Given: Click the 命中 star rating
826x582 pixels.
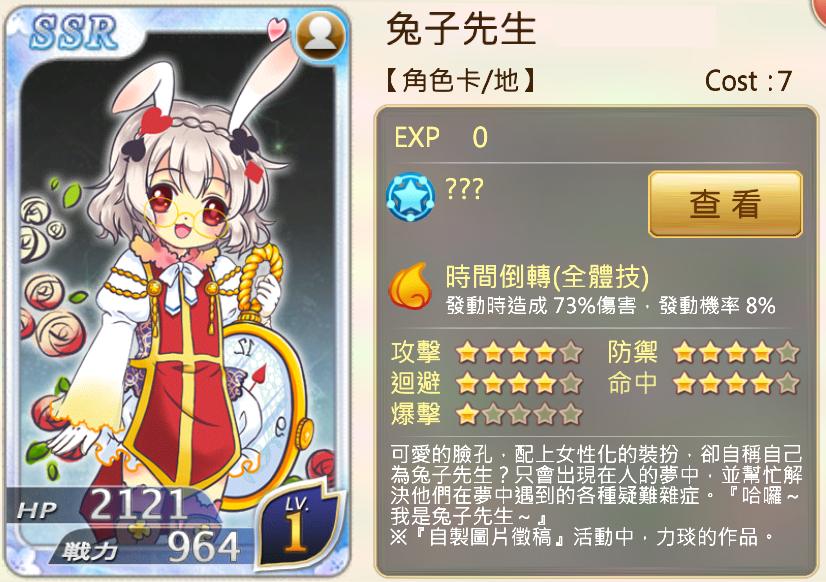Looking at the screenshot, I should pyautogui.click(x=736, y=383).
